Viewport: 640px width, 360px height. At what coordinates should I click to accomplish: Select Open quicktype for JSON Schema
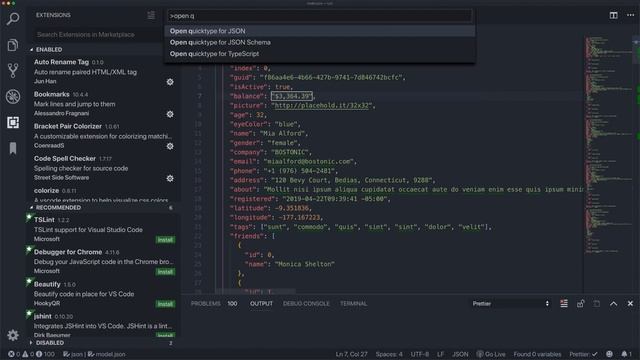point(320,42)
